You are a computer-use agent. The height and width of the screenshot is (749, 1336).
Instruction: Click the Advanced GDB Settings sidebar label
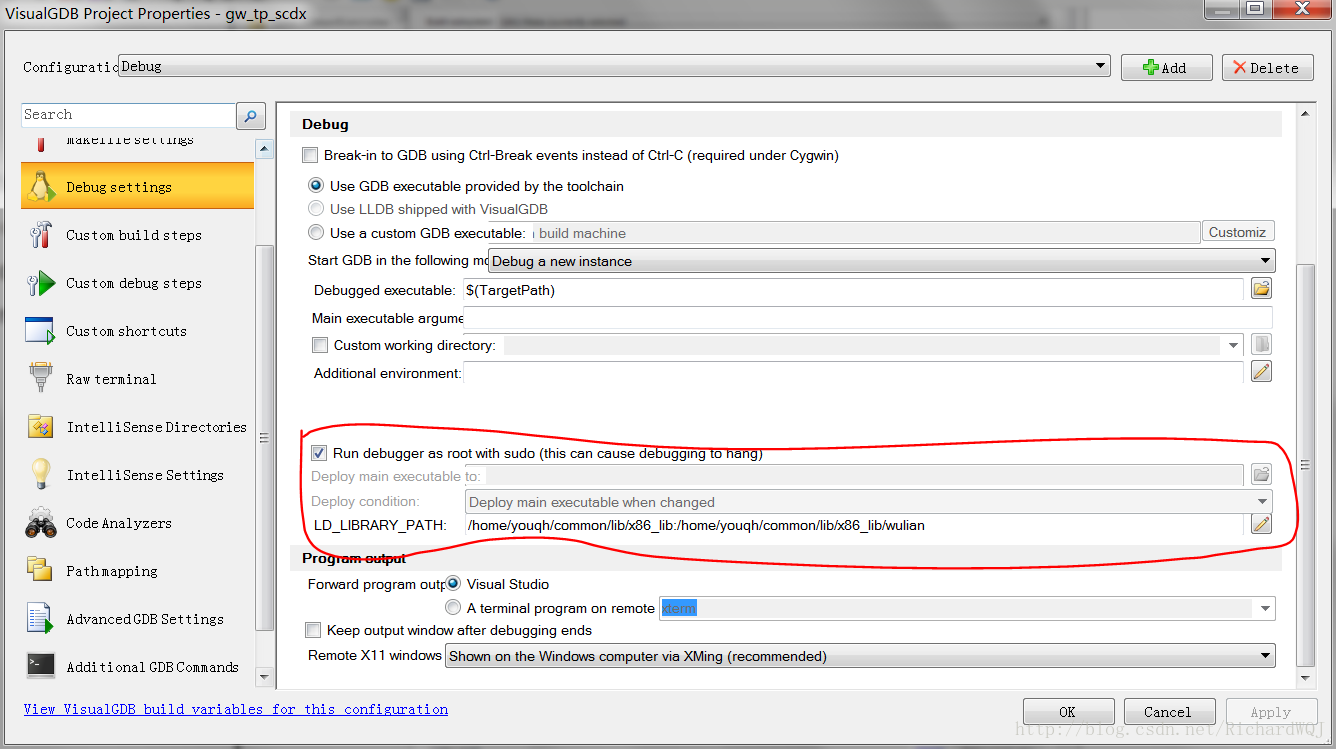(145, 619)
